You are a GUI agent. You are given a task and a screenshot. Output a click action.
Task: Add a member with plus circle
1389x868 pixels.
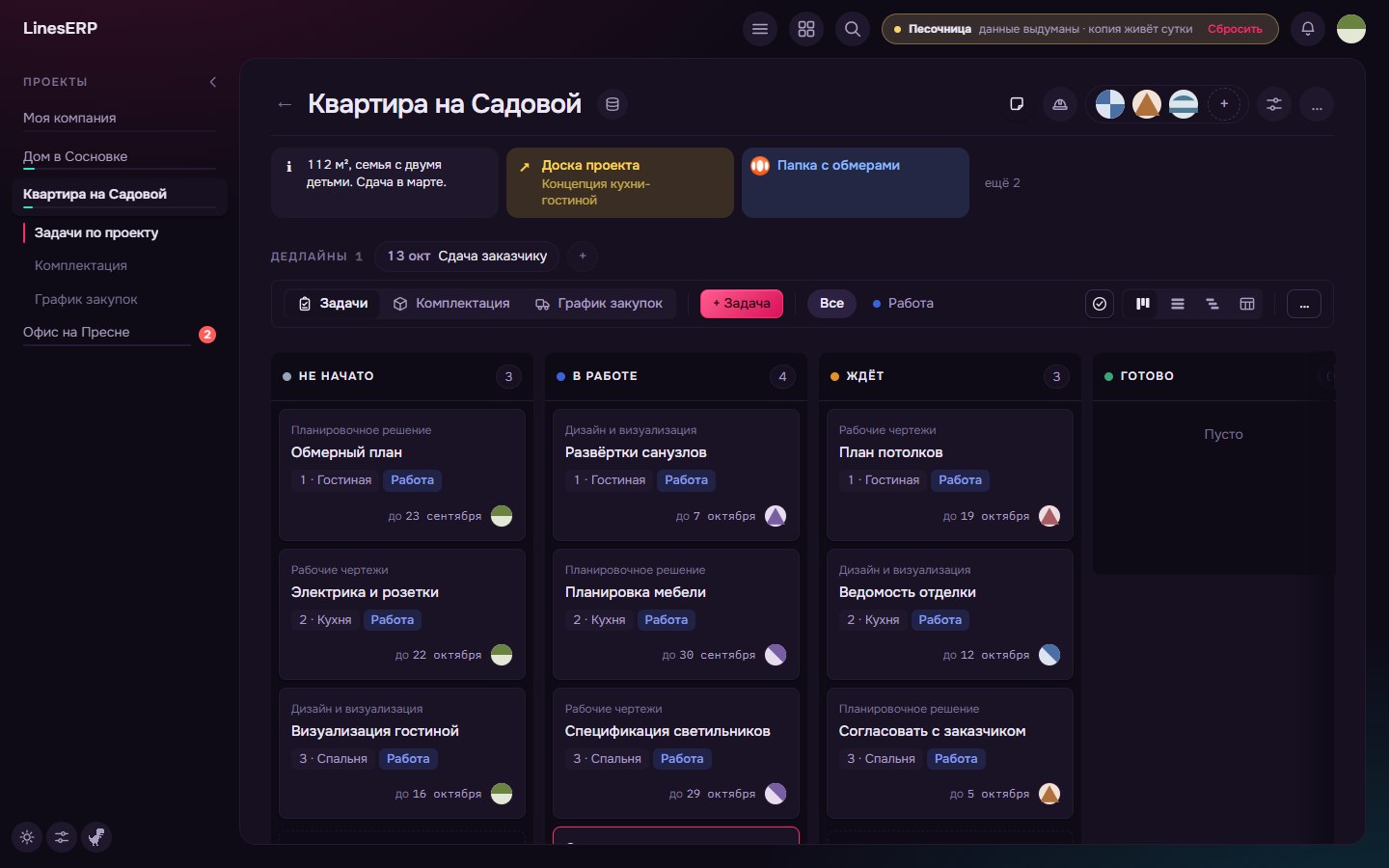1224,104
